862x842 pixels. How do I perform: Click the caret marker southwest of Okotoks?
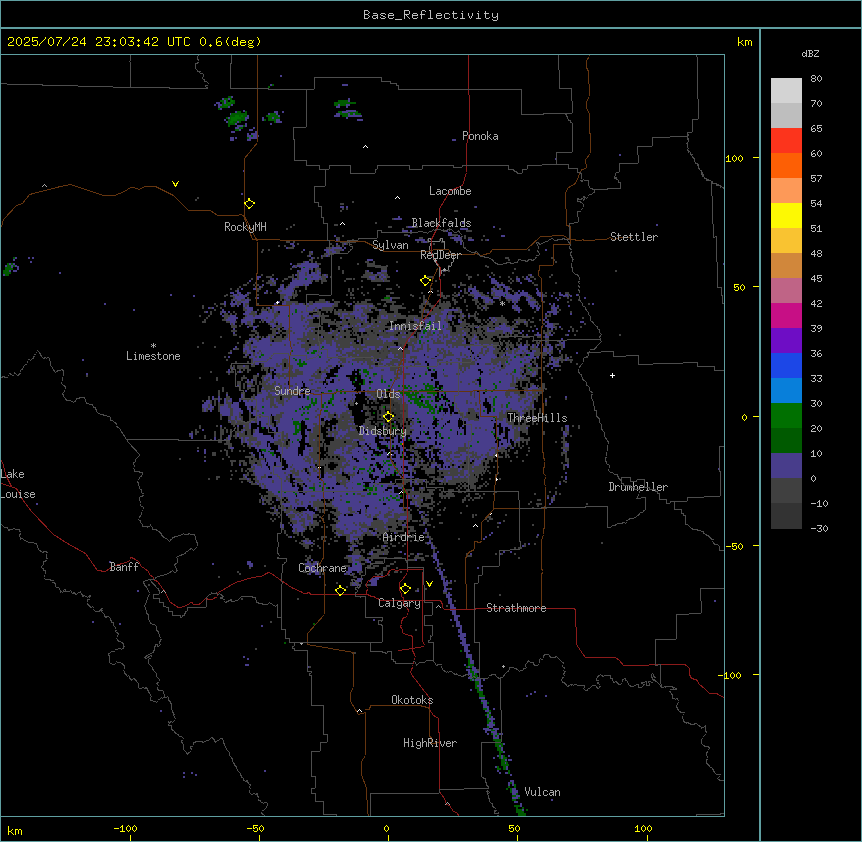[360, 711]
